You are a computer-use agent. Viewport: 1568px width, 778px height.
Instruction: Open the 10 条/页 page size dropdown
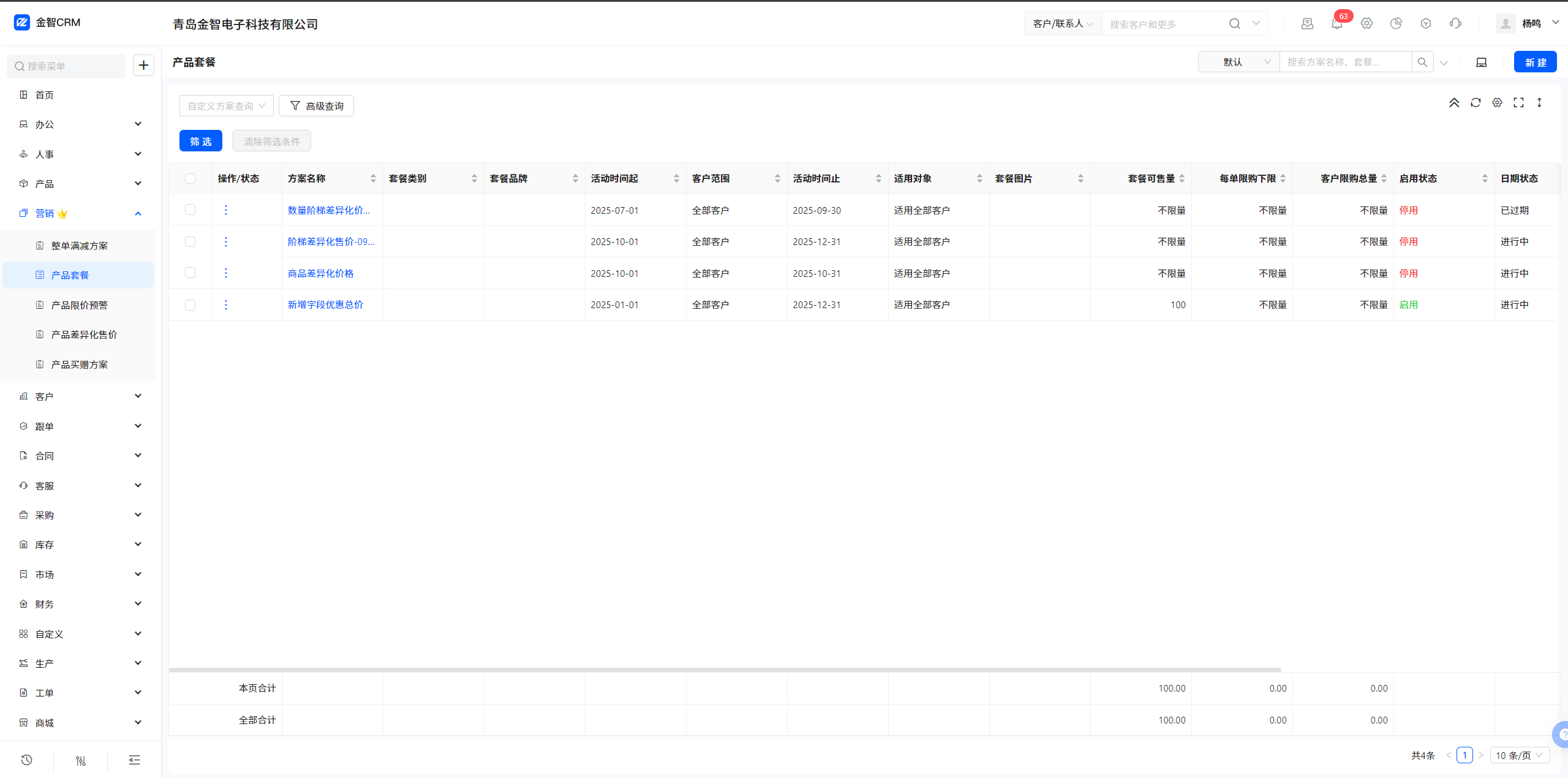point(1519,755)
